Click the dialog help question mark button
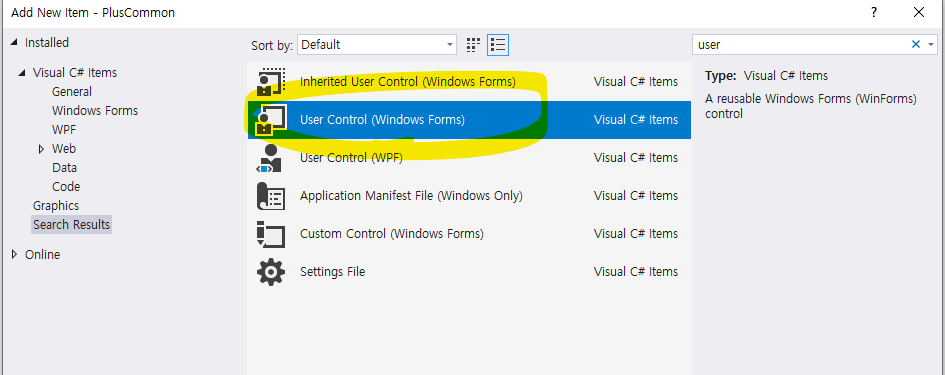This screenshot has width=945, height=375. [x=874, y=12]
